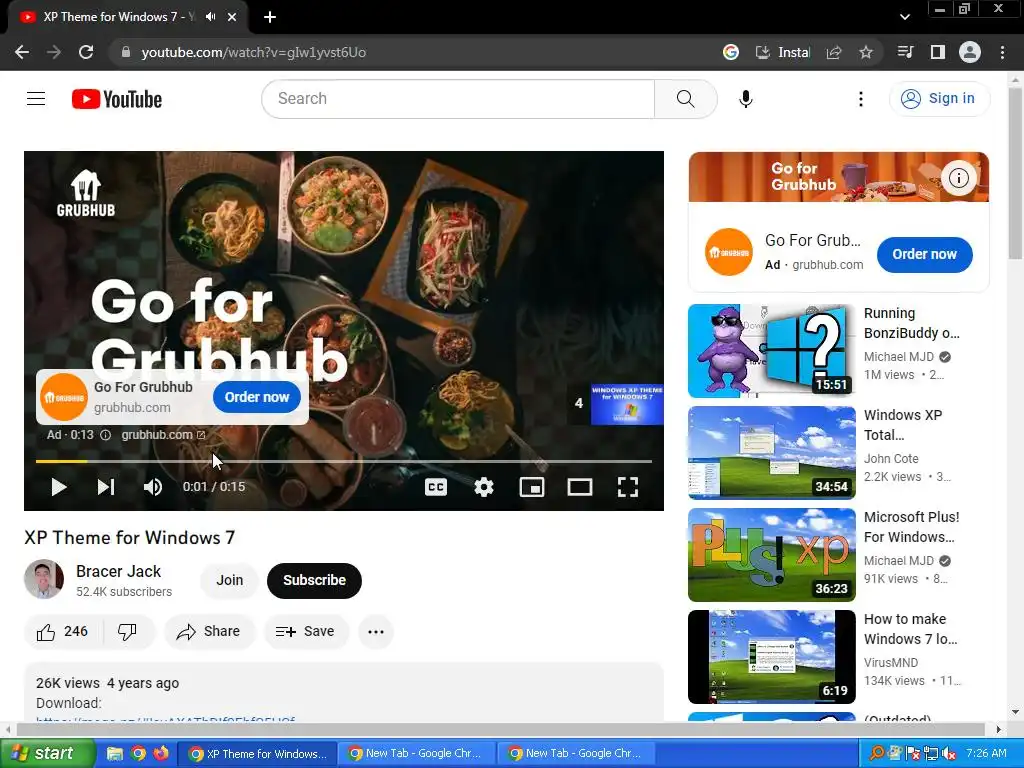Image resolution: width=1024 pixels, height=768 pixels.
Task: Click the system tray volume icon
Action: [948, 754]
